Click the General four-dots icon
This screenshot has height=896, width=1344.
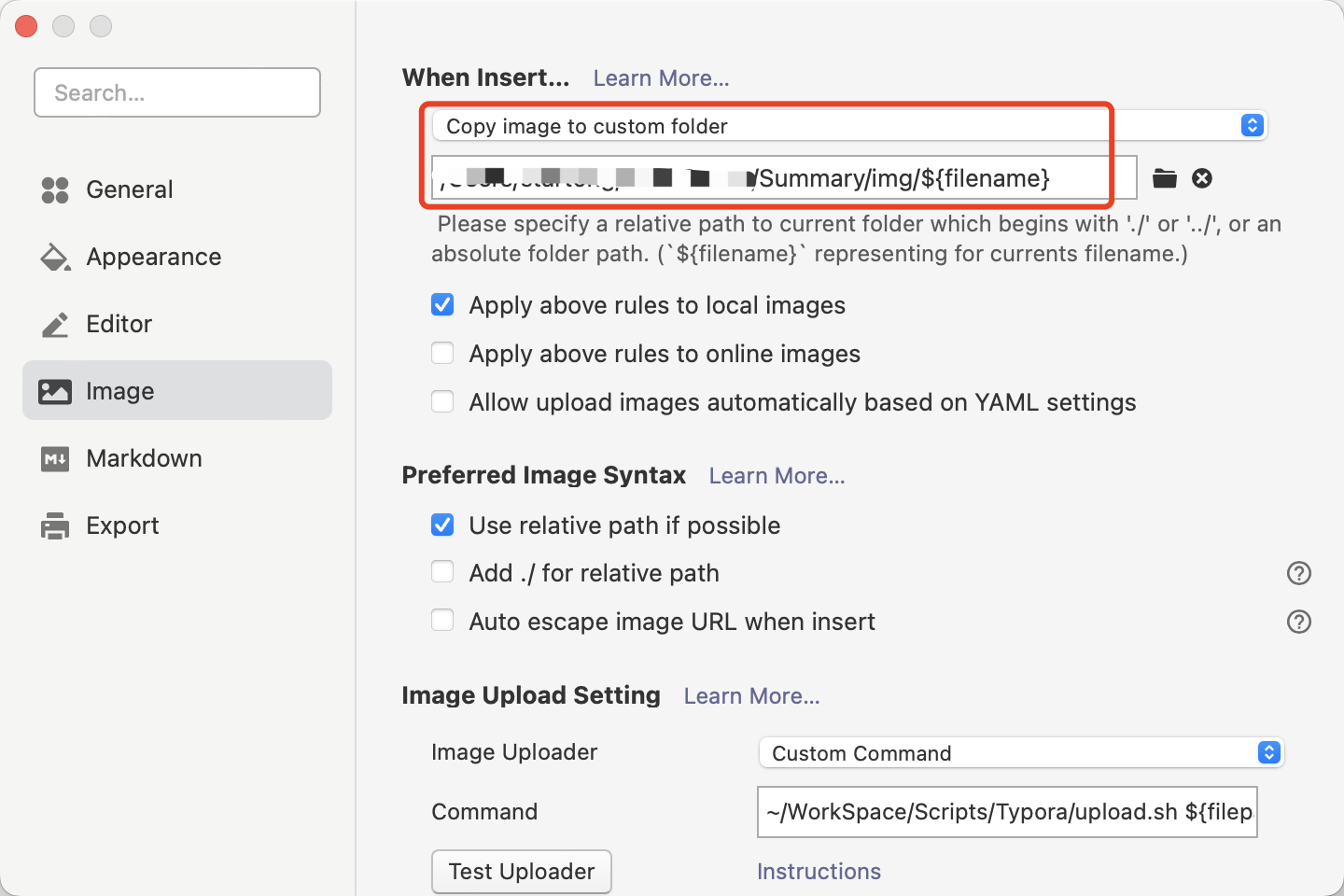tap(55, 190)
